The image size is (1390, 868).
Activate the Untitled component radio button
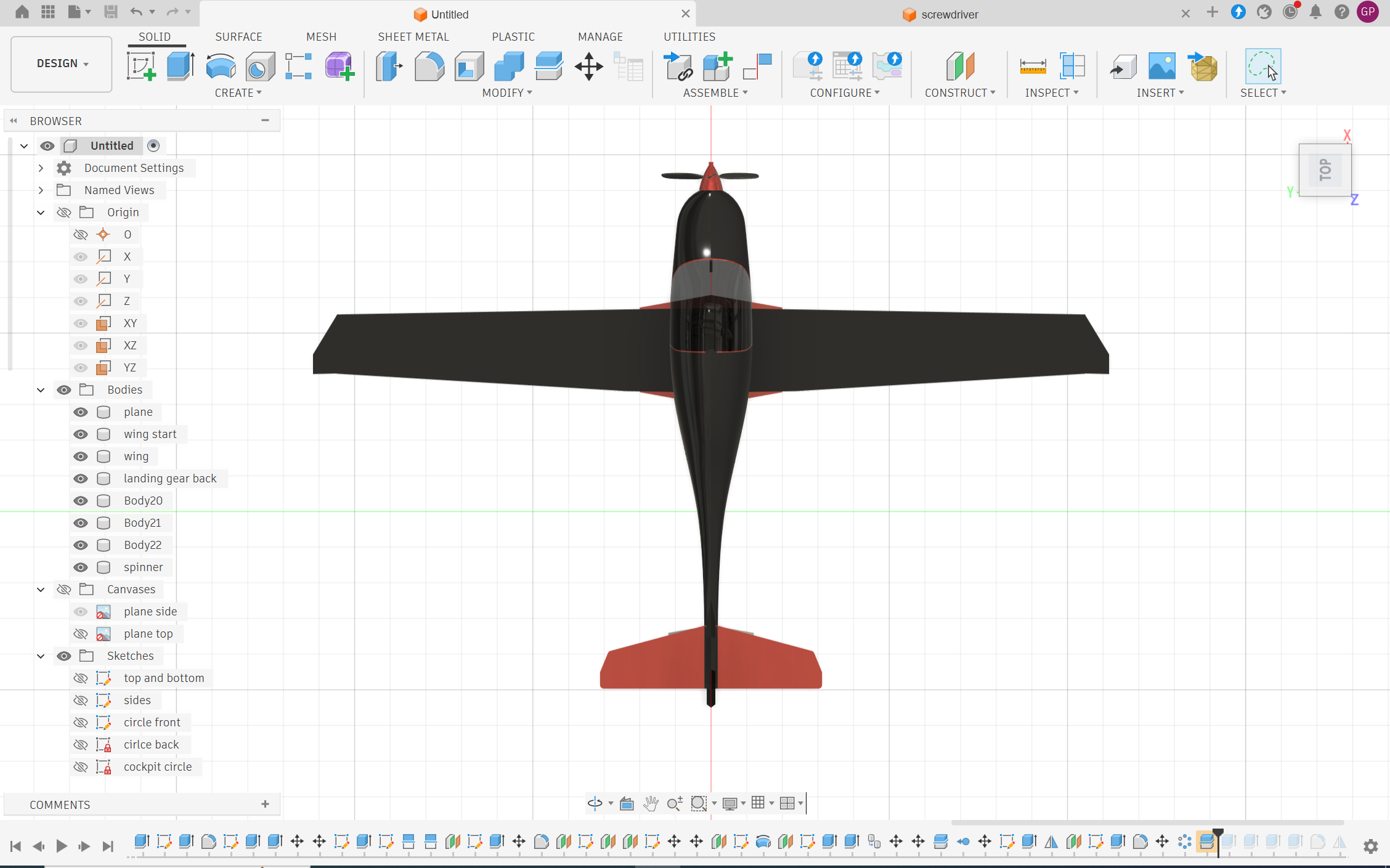(153, 145)
